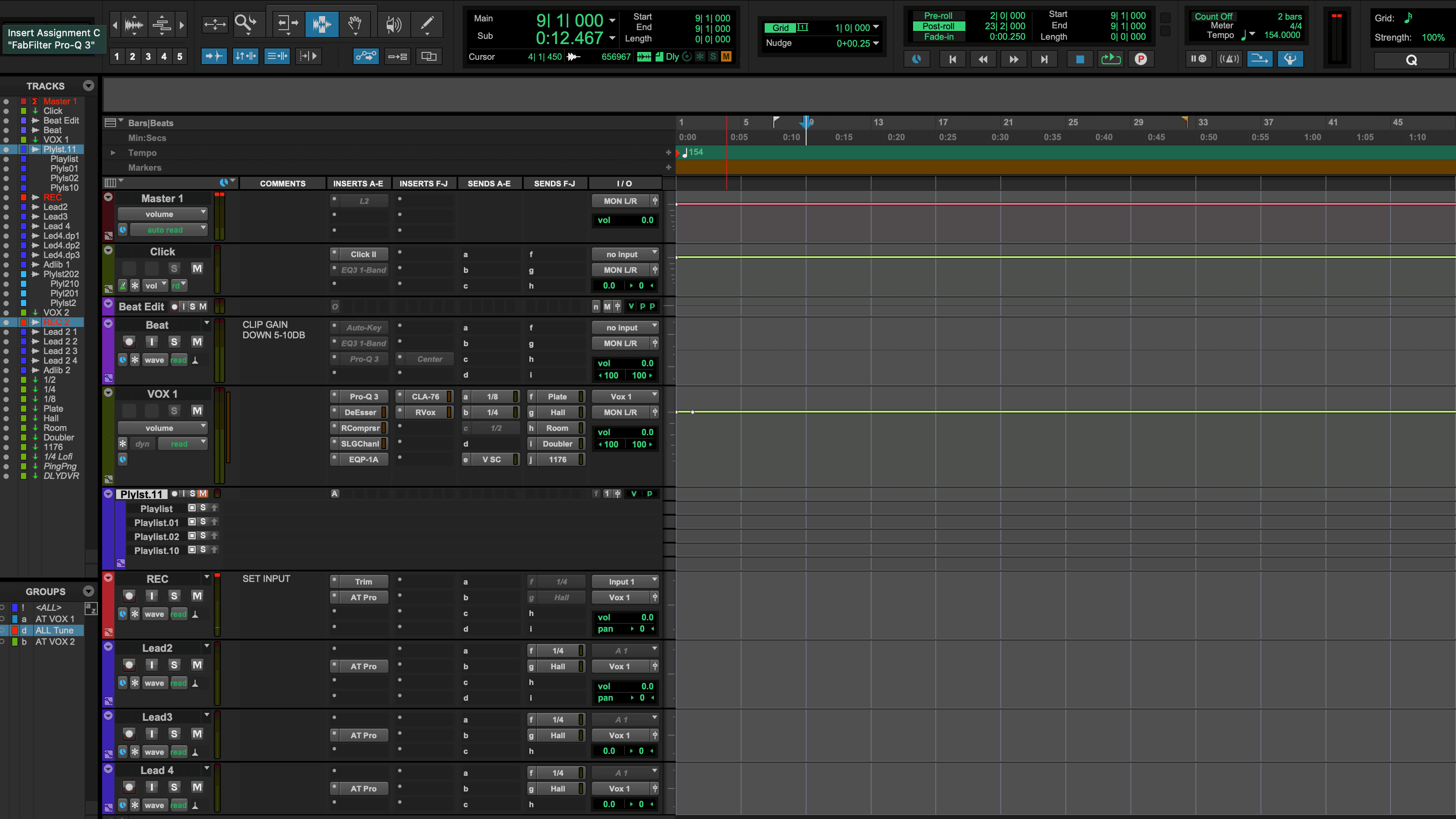Viewport: 1456px width, 819px height.
Task: Click the I / O column header
Action: click(625, 183)
